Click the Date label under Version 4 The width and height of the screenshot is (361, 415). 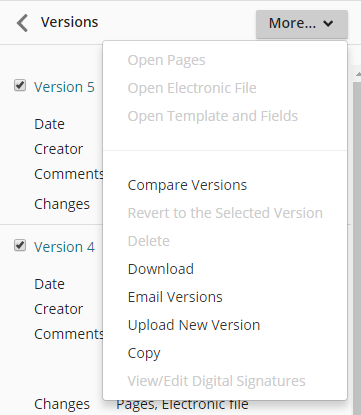(x=49, y=284)
